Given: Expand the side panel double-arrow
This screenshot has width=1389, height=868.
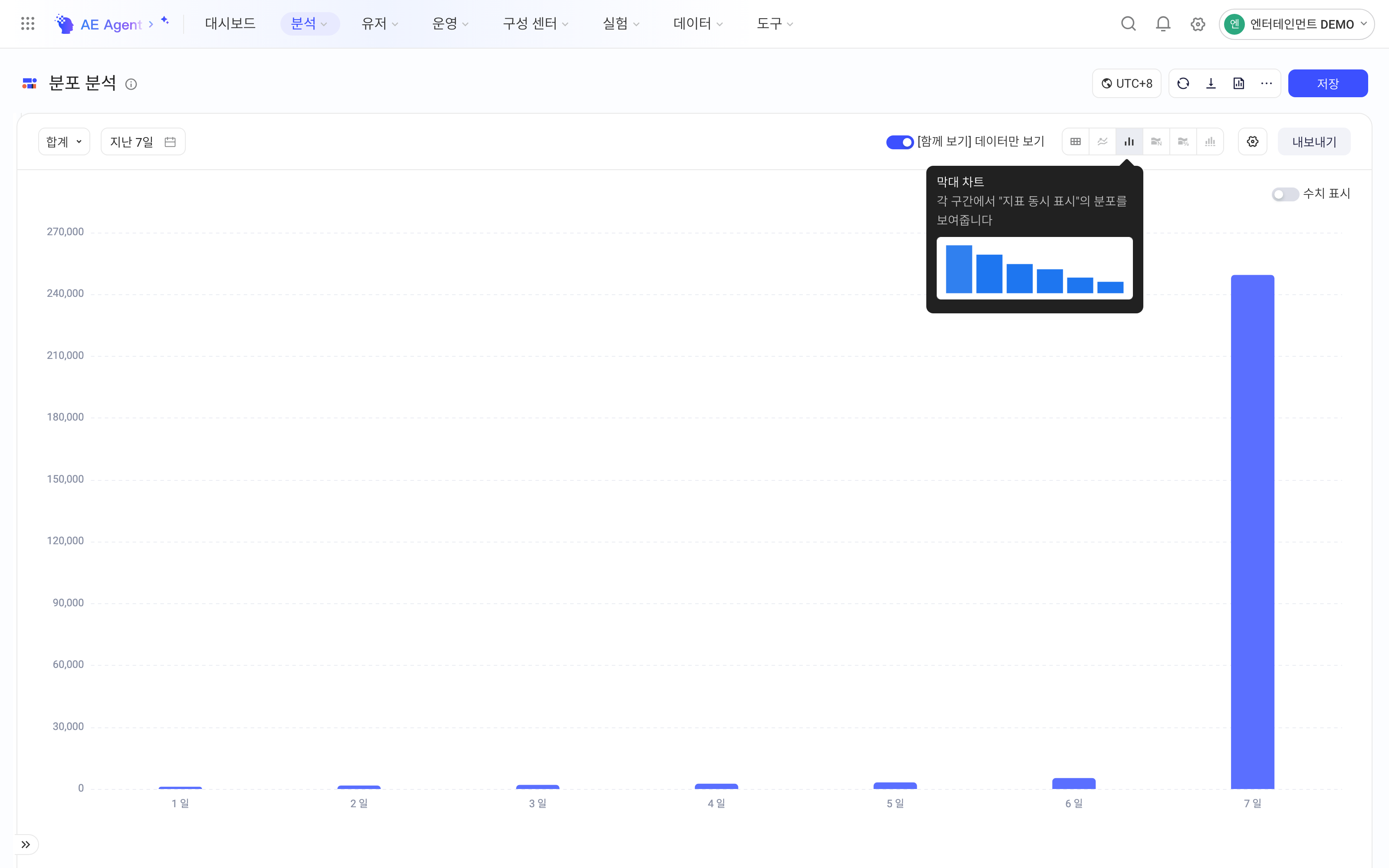Looking at the screenshot, I should pyautogui.click(x=26, y=845).
